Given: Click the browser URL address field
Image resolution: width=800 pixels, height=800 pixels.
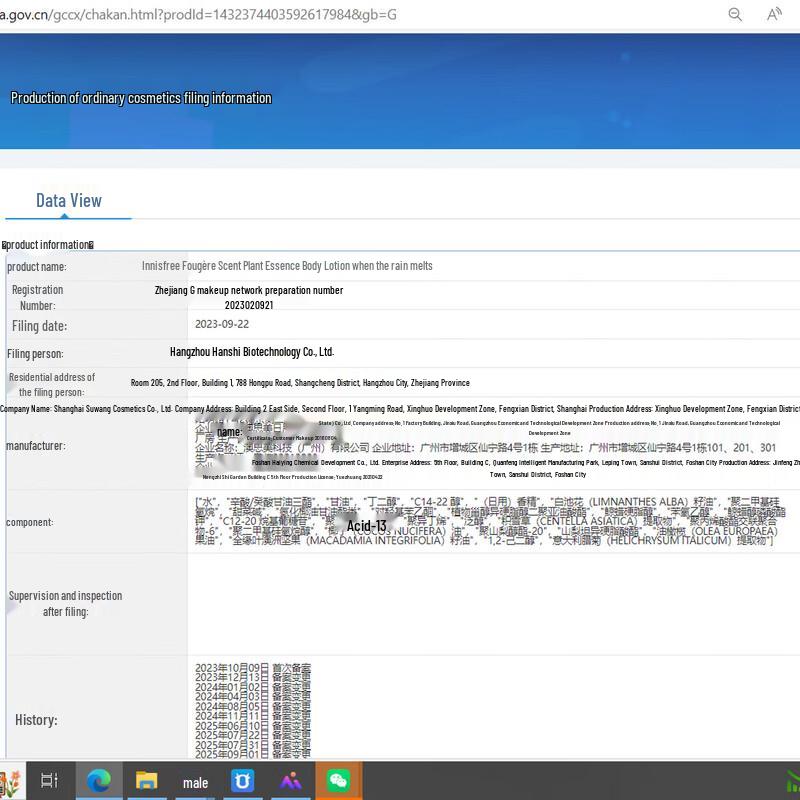Looking at the screenshot, I should (198, 14).
